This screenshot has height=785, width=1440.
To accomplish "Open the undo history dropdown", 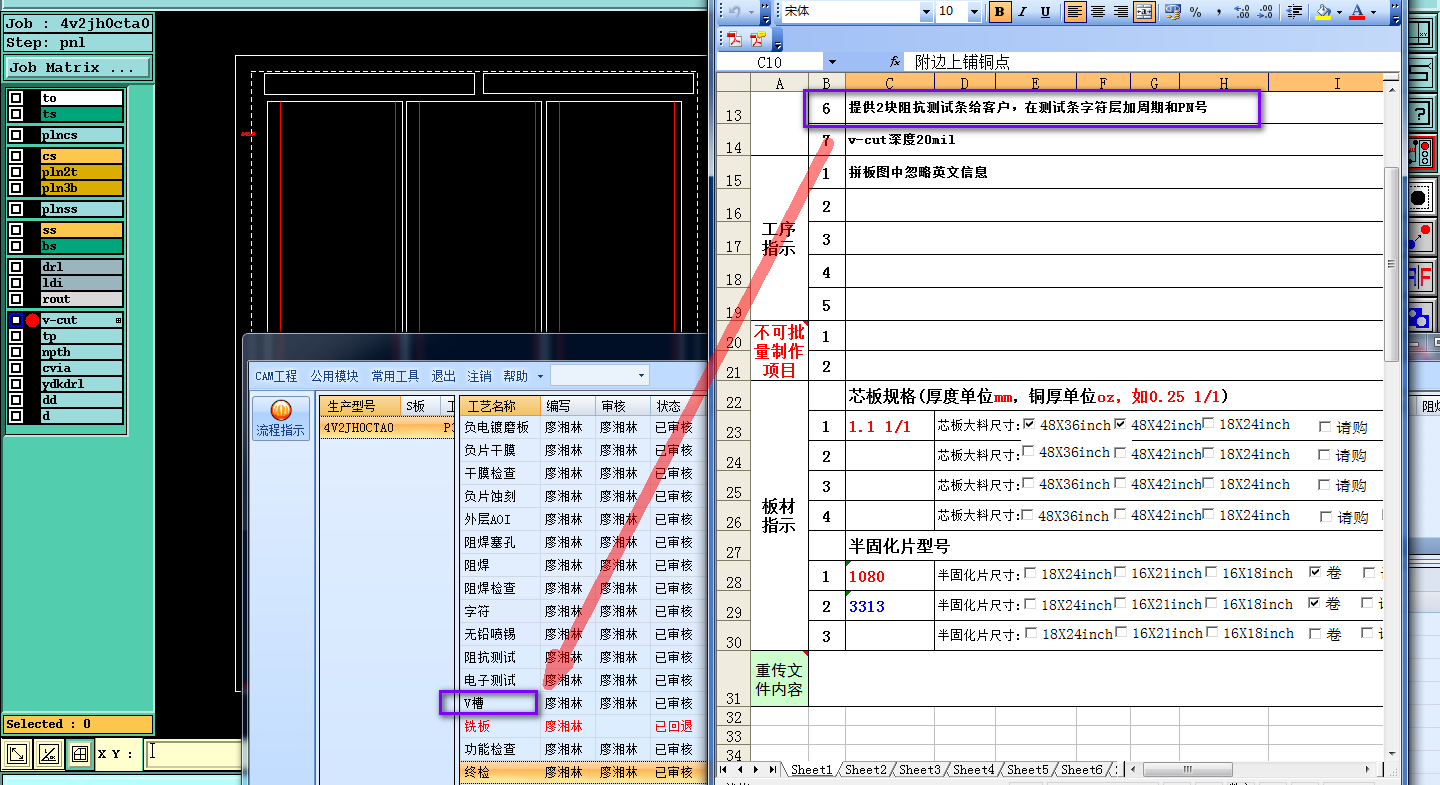I will coord(751,12).
